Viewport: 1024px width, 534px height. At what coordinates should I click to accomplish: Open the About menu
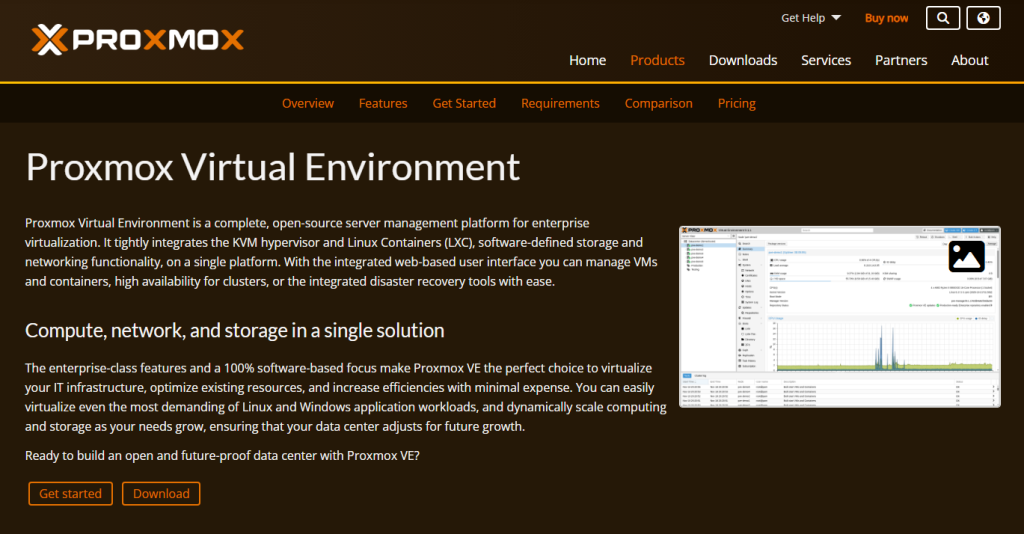969,60
